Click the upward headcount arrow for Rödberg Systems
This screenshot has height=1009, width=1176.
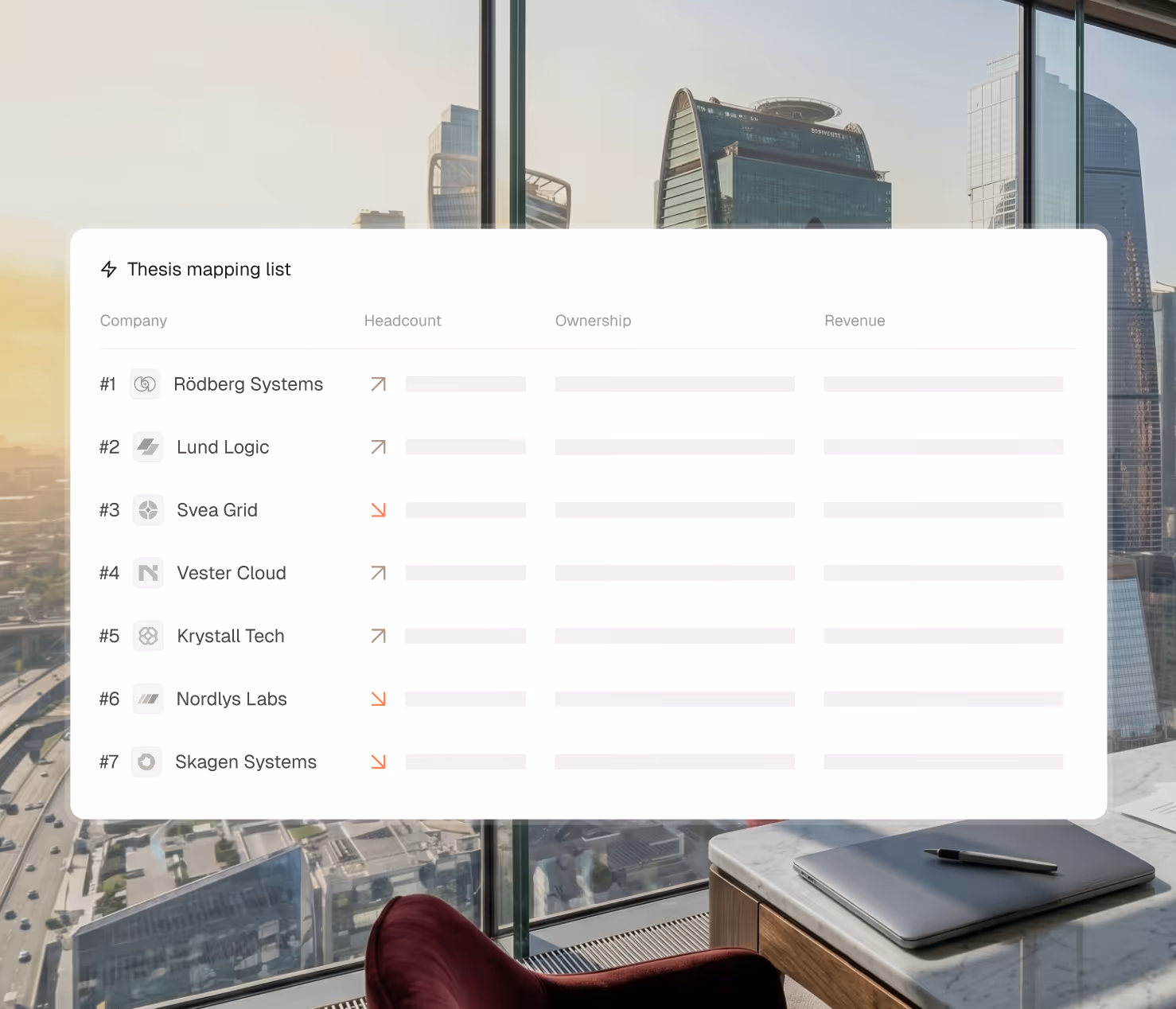(x=379, y=384)
